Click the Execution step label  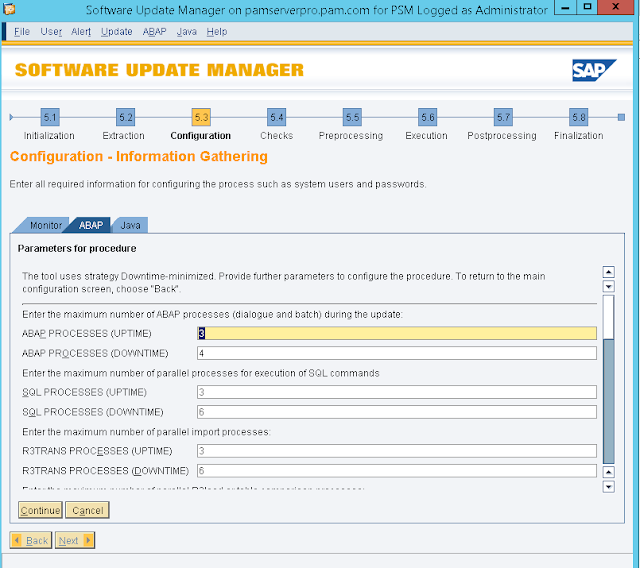coord(427,136)
